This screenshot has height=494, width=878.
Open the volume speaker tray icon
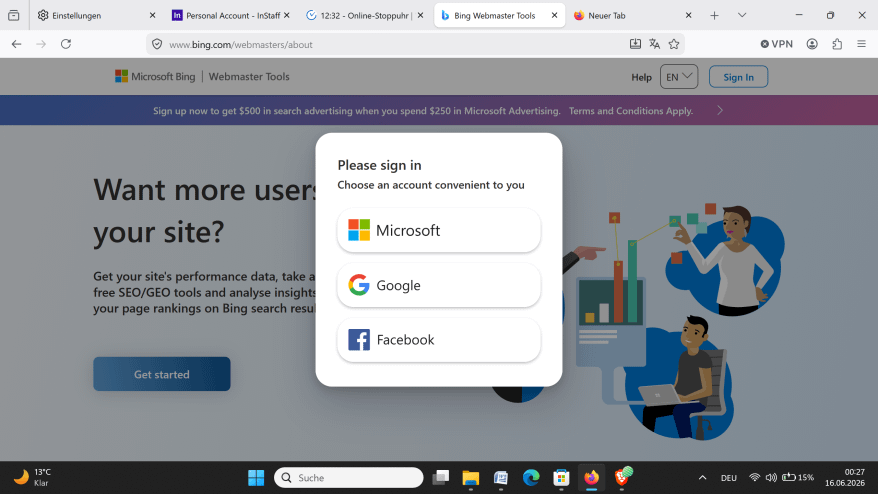[x=771, y=478]
